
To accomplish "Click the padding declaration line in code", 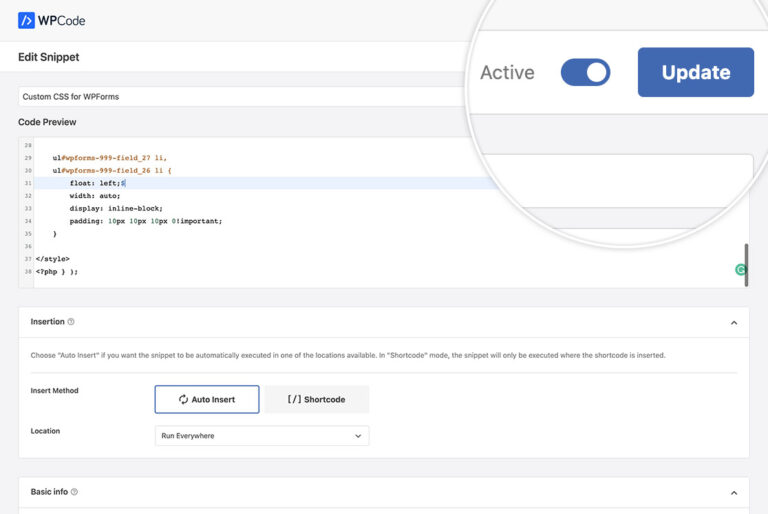I will (x=145, y=221).
